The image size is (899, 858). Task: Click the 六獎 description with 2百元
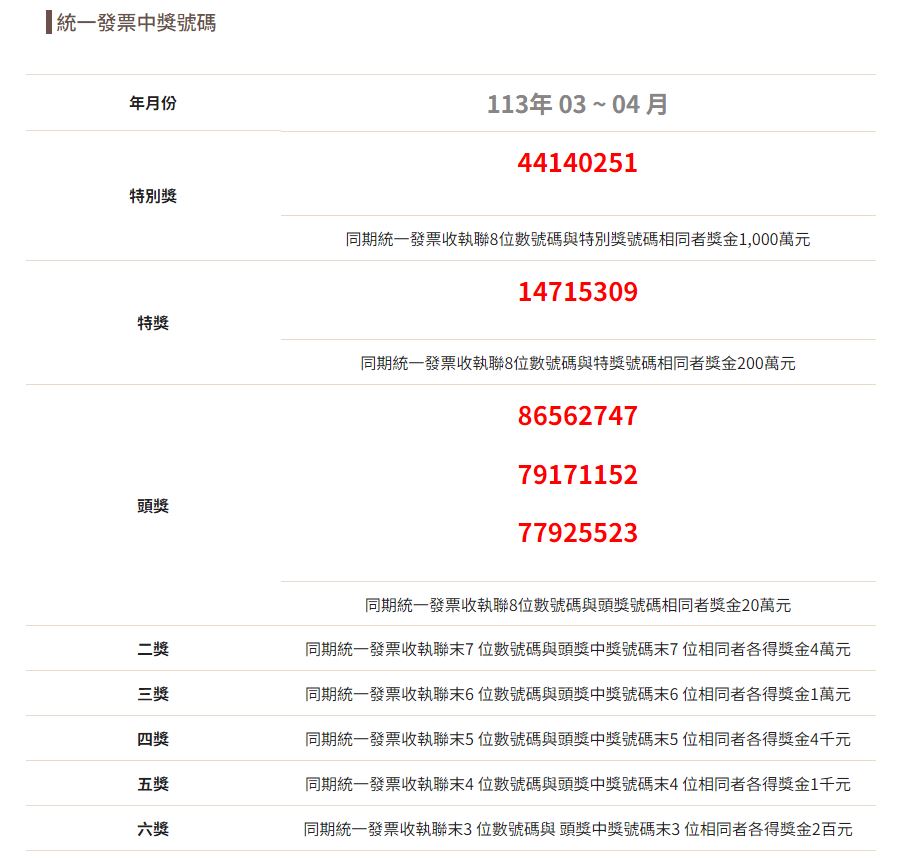[577, 829]
